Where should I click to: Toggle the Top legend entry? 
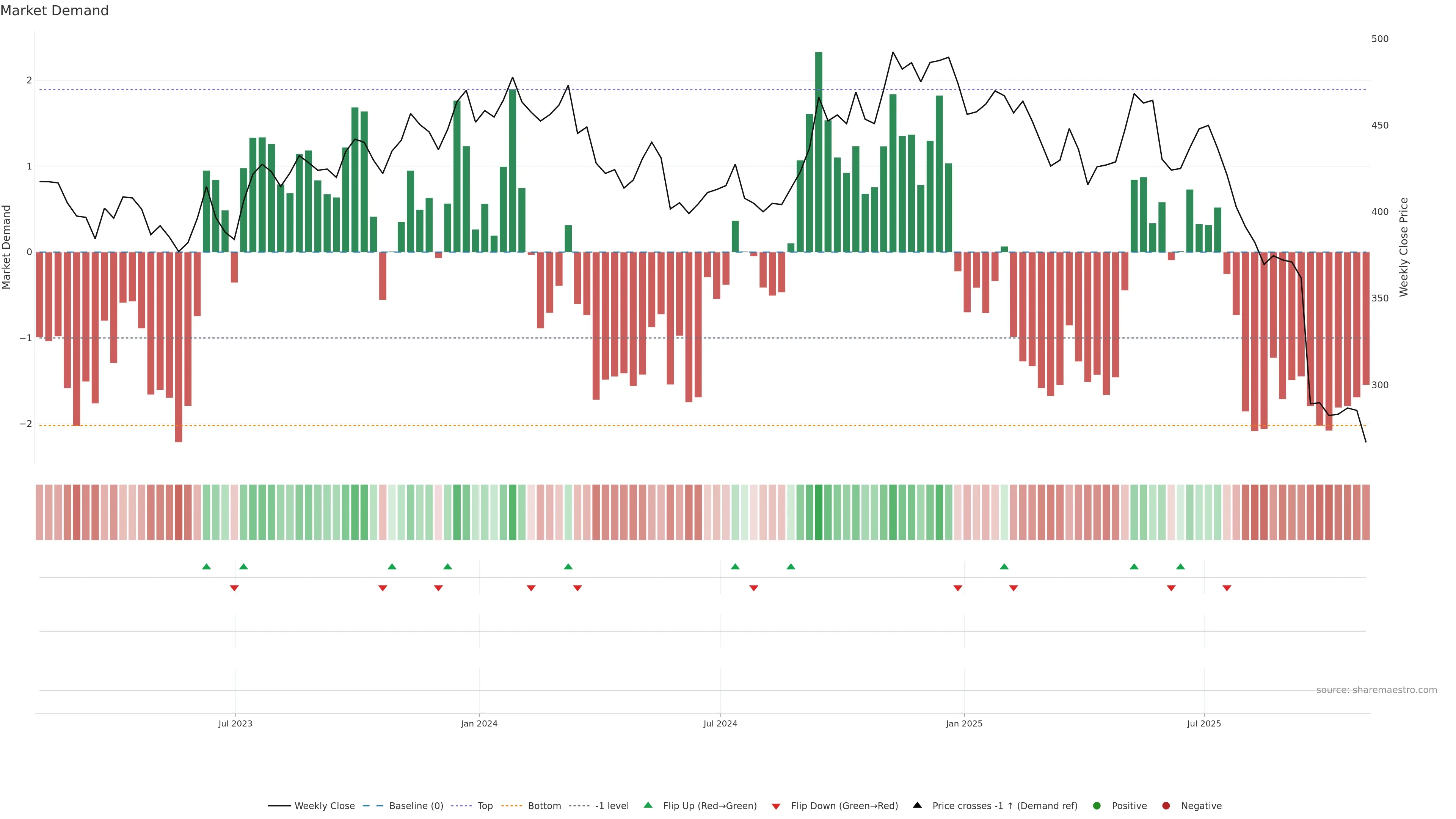(x=485, y=805)
